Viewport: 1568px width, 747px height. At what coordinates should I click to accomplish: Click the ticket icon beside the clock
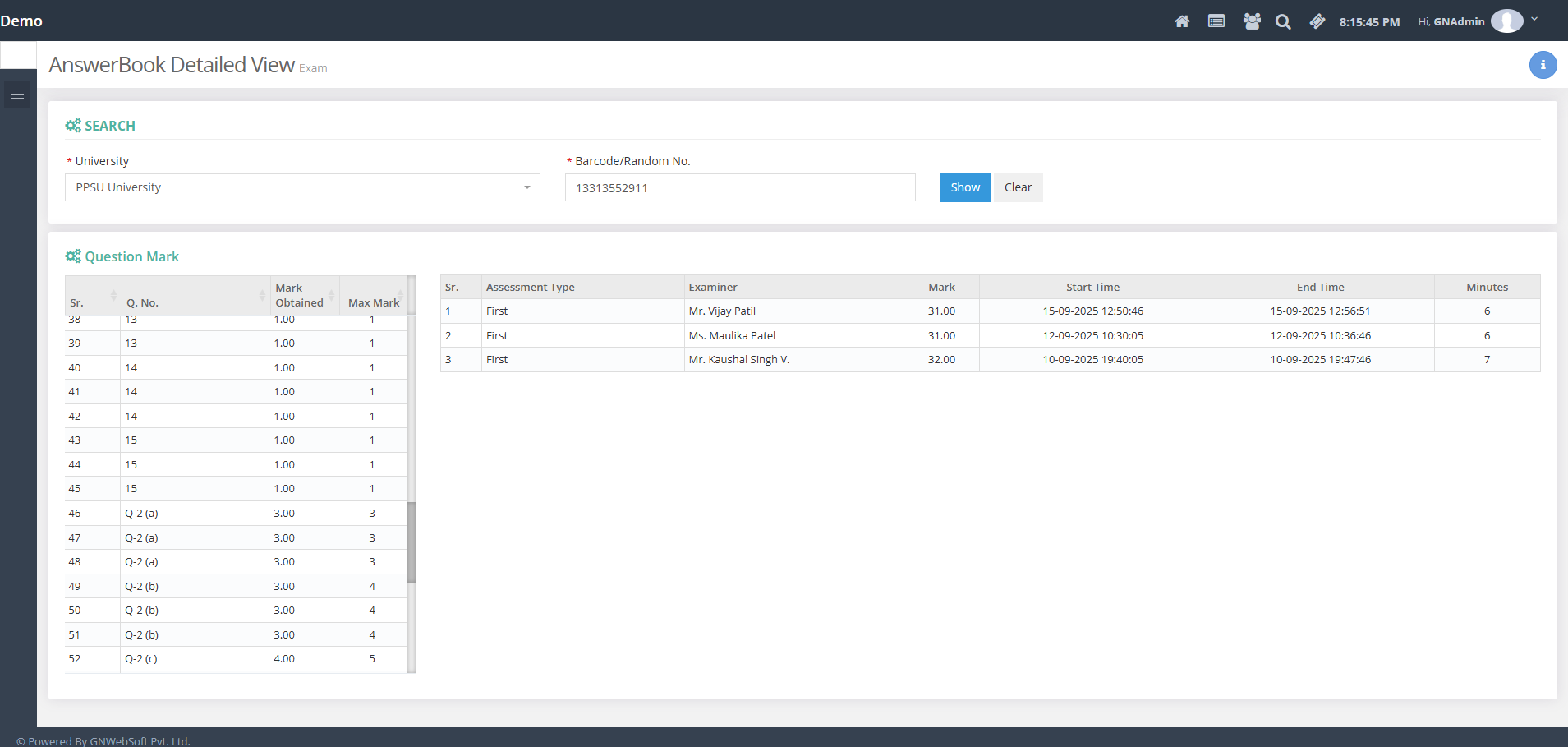[1317, 21]
